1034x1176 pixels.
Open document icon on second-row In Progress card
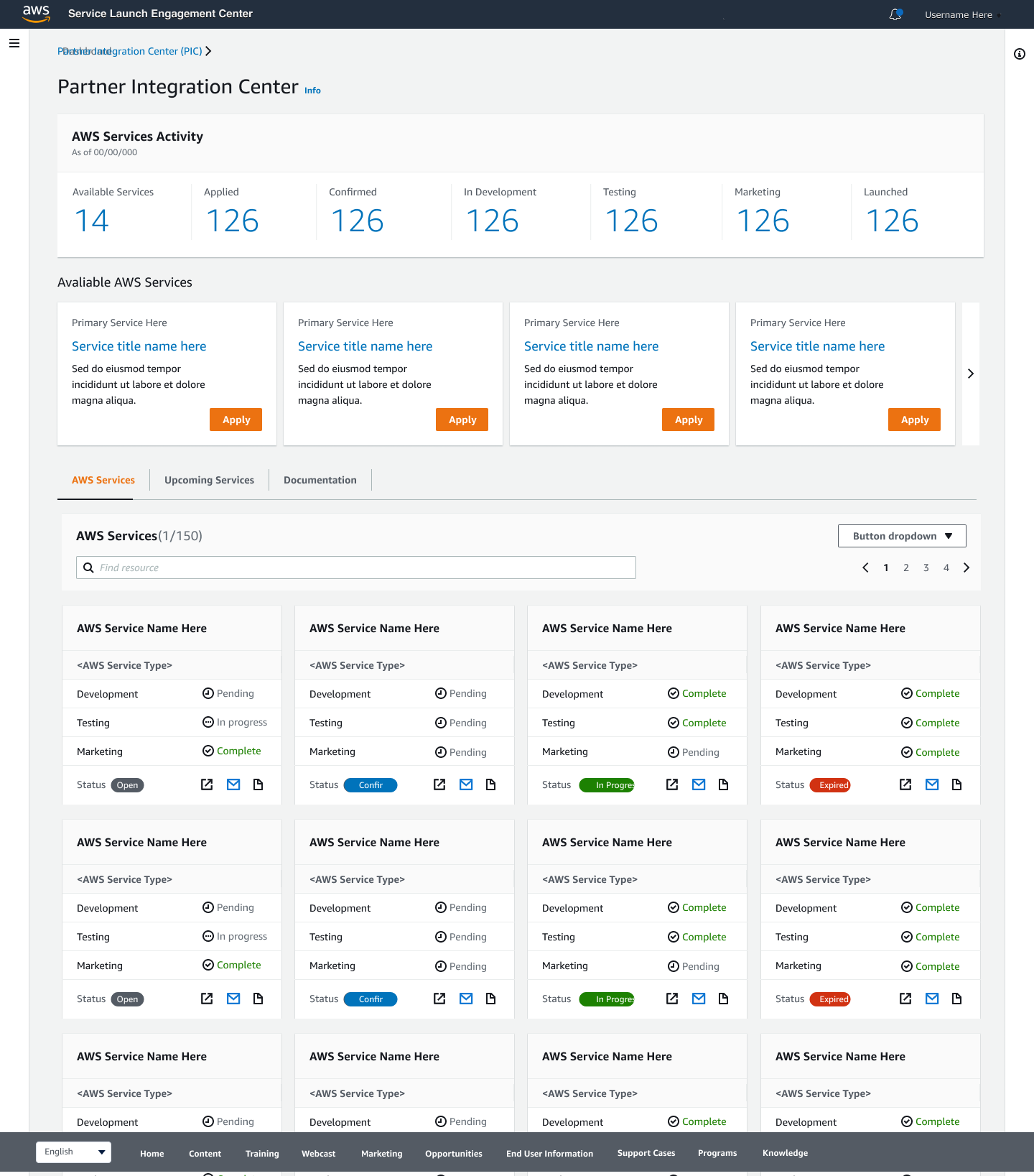(x=723, y=999)
